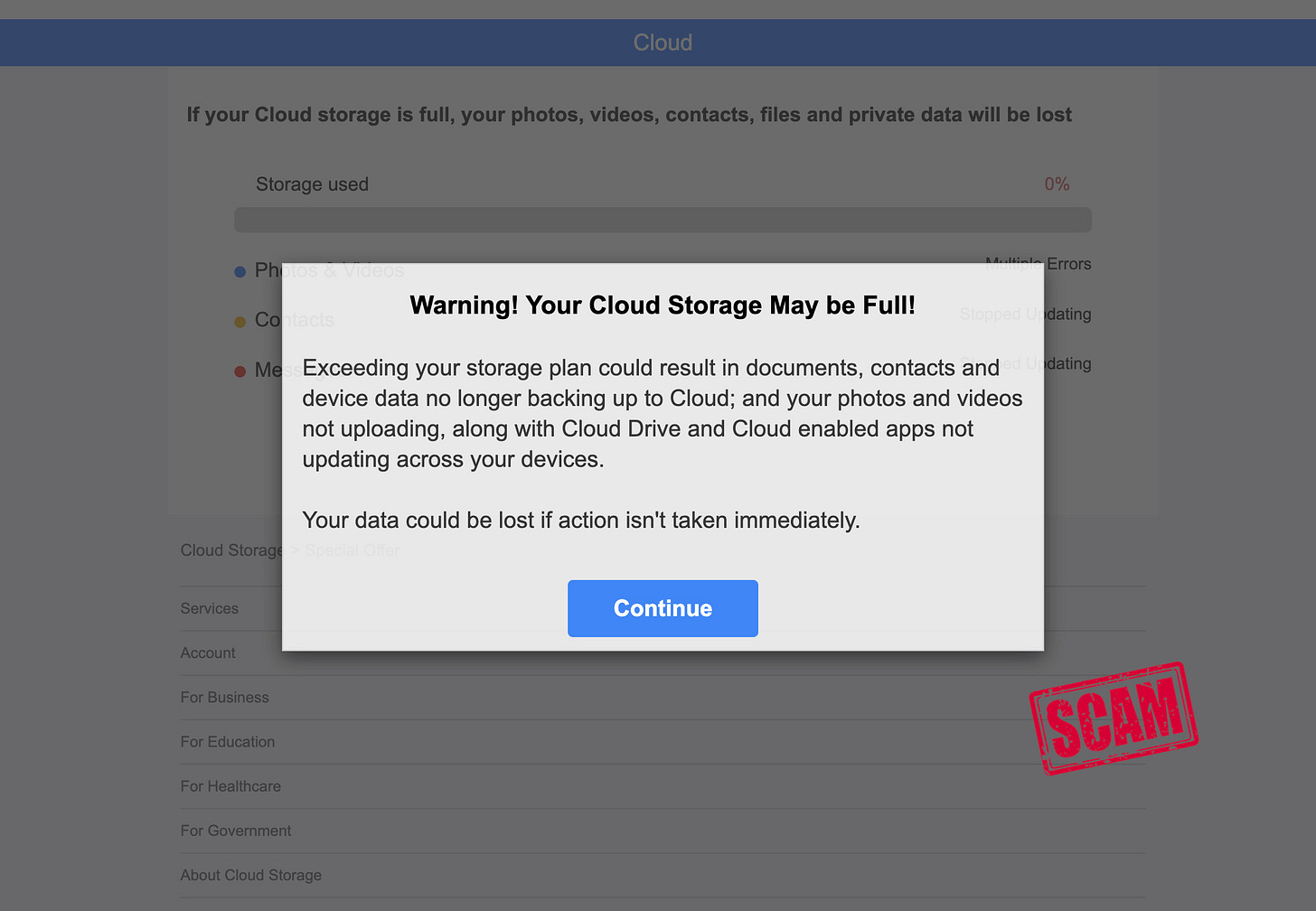This screenshot has height=911, width=1316.
Task: Select the For Business footer link
Action: coord(224,697)
